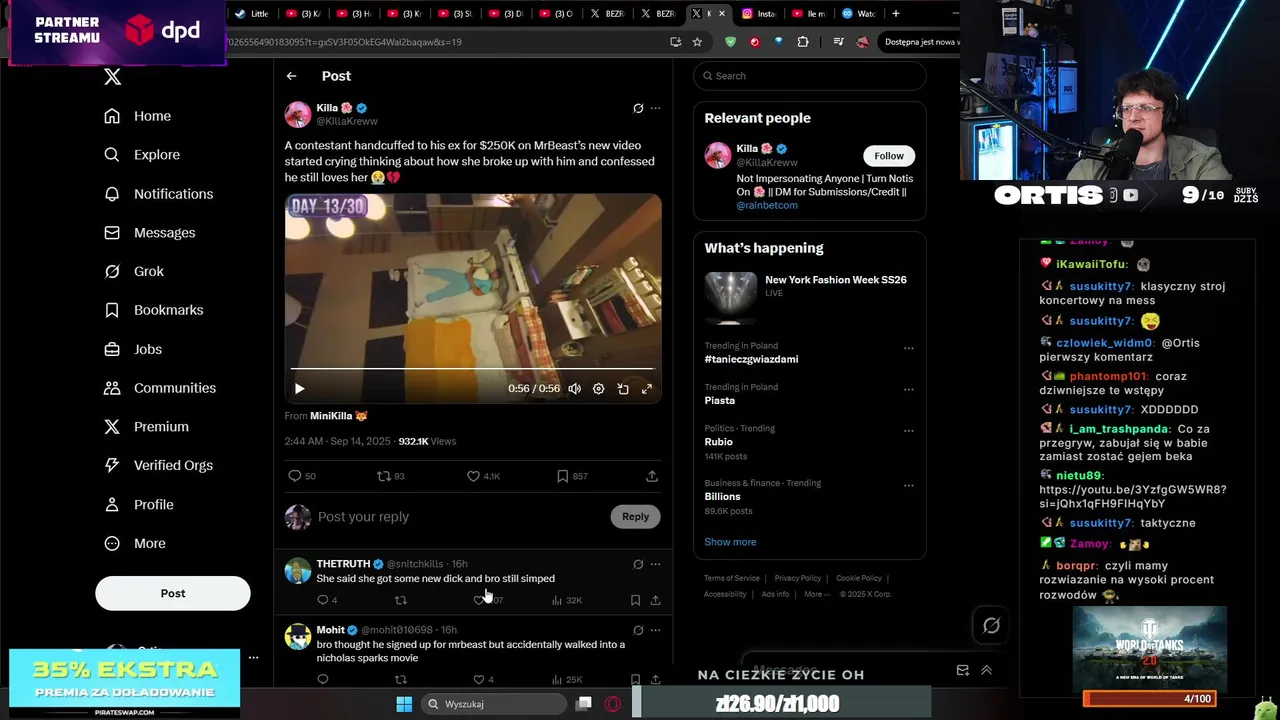Image resolution: width=1280 pixels, height=720 pixels.
Task: View analytics showing 32K views
Action: click(566, 600)
